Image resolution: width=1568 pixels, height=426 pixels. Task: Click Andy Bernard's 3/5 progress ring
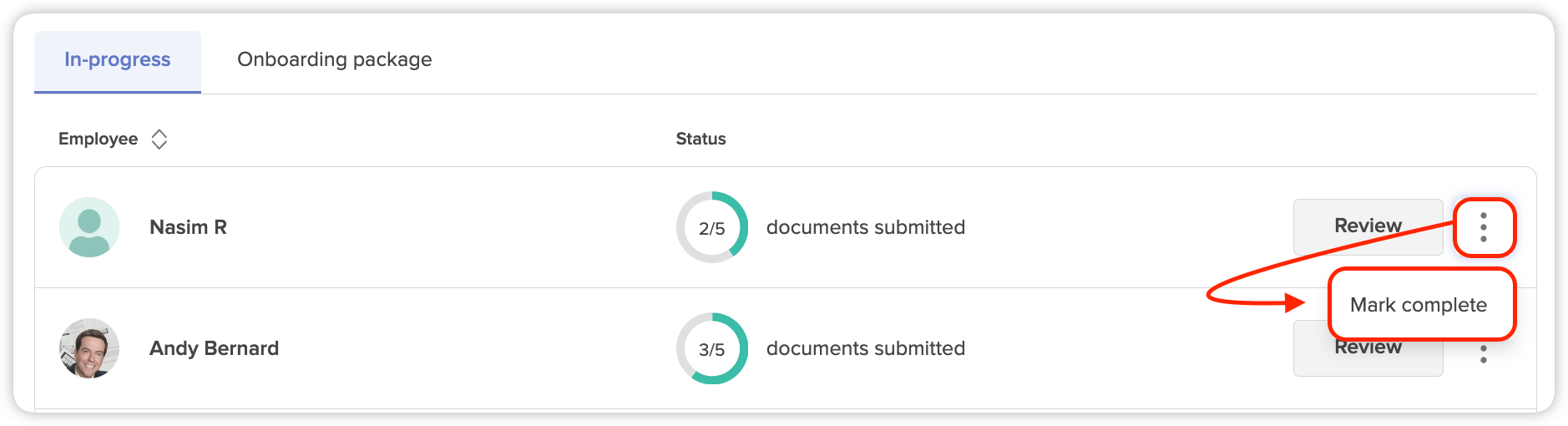pos(712,348)
